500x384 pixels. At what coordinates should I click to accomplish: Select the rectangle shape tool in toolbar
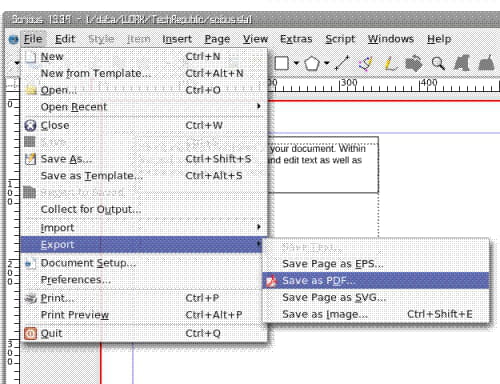[x=282, y=63]
